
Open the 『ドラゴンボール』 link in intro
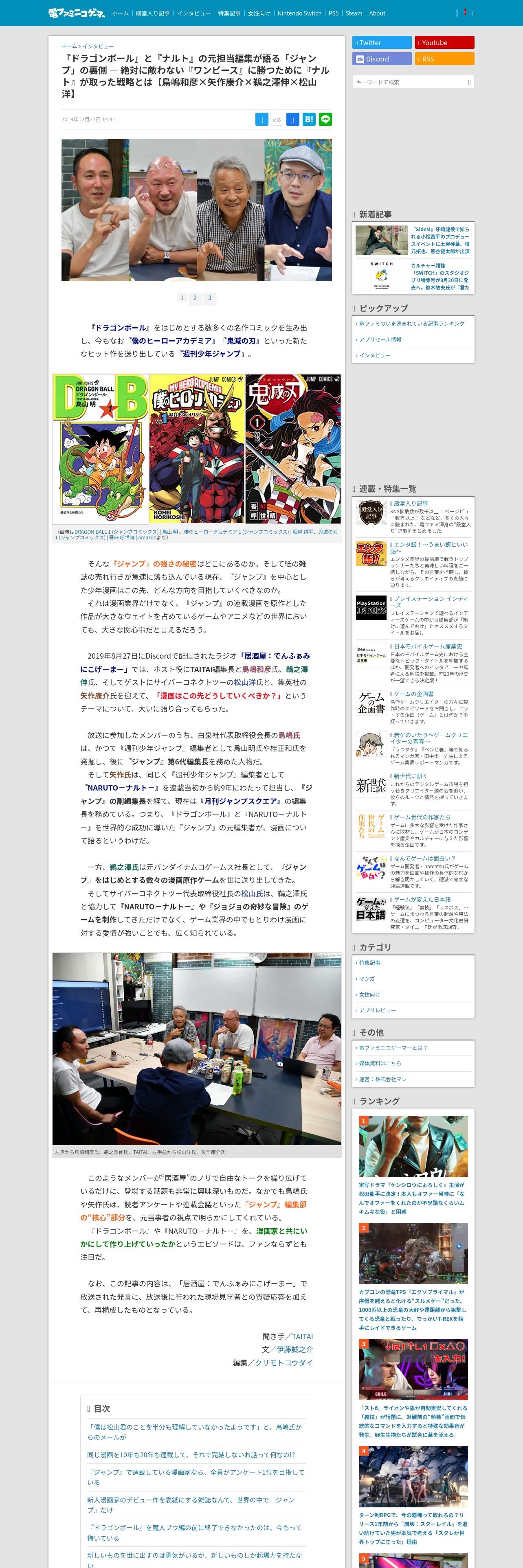click(120, 328)
